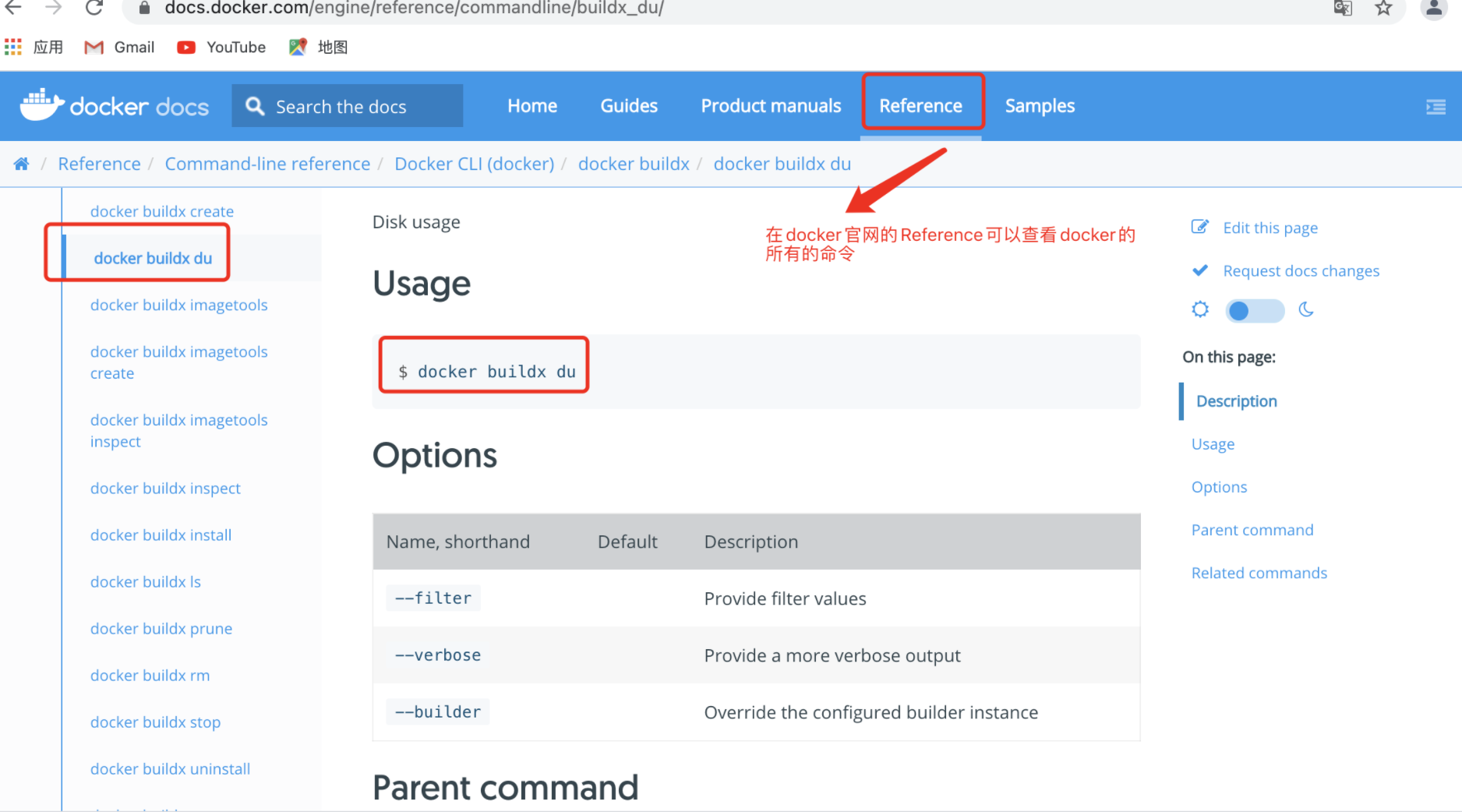The image size is (1462, 812).
Task: Click Request docs changes link
Action: pos(1301,270)
